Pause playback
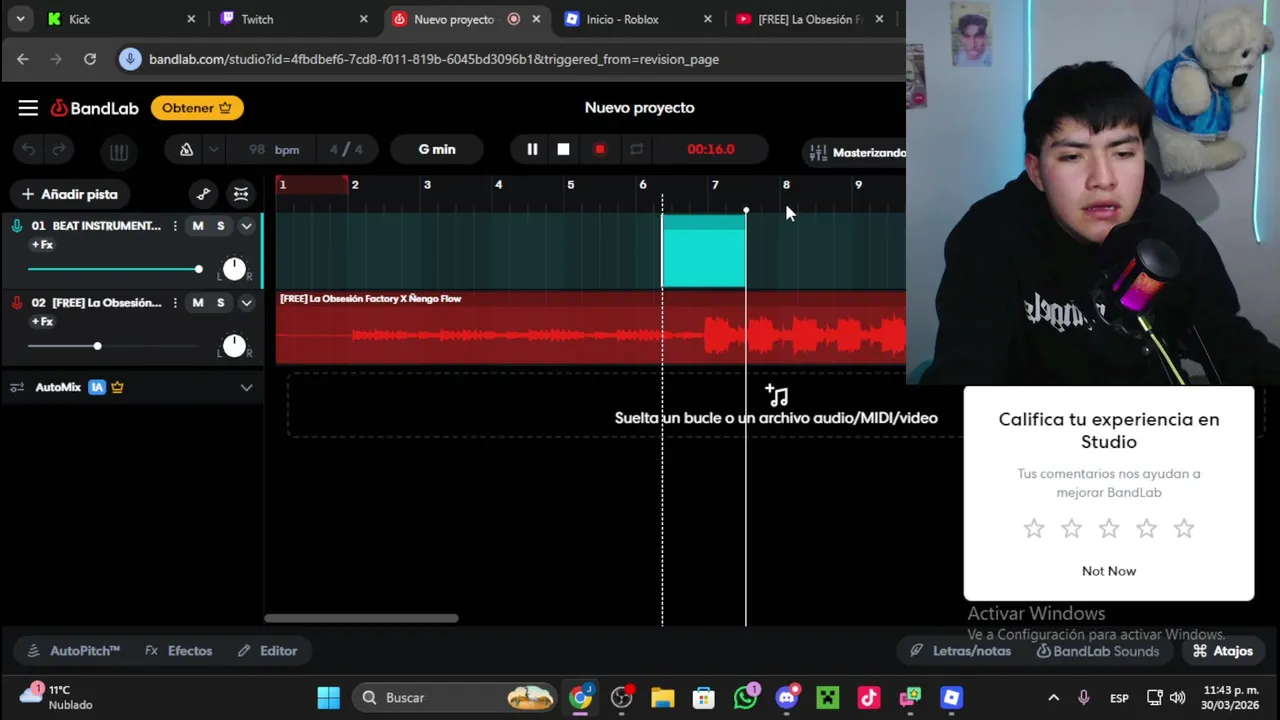 pyautogui.click(x=532, y=150)
